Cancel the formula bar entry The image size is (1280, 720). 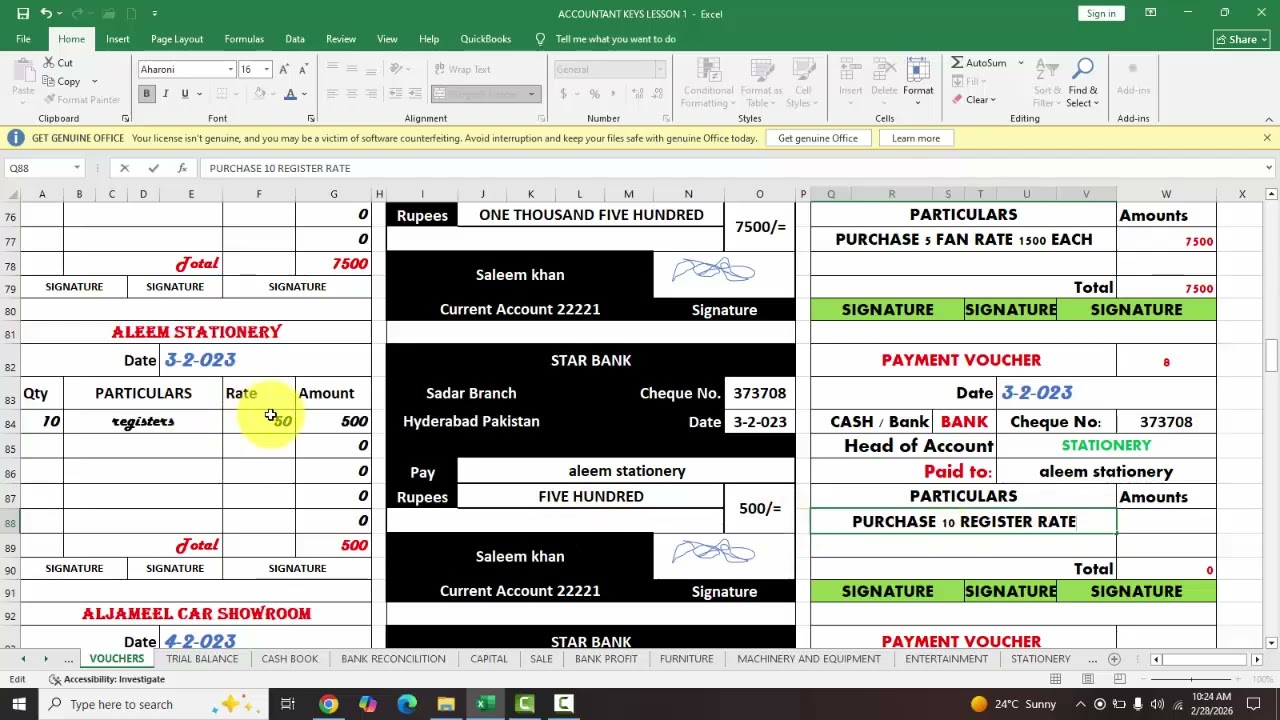click(124, 168)
